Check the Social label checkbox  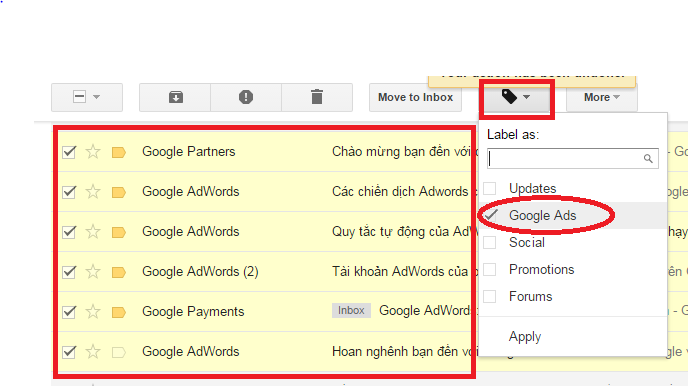click(x=490, y=243)
